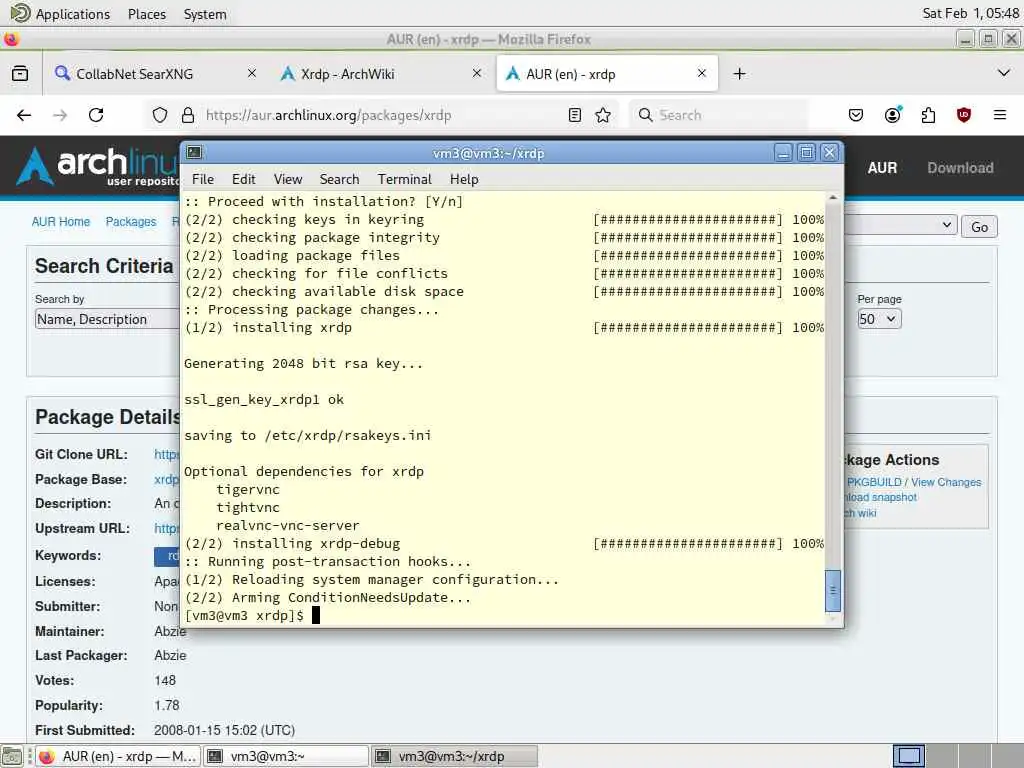Switch to CollabNet SearXNG tab
Viewport: 1024px width, 768px height.
[135, 74]
